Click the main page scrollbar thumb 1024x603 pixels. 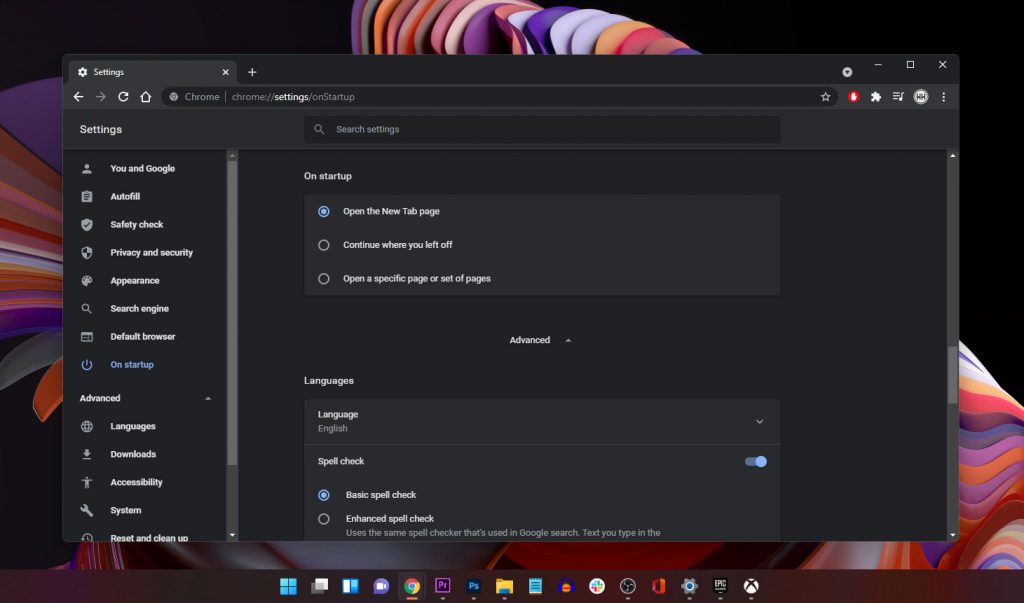point(953,375)
